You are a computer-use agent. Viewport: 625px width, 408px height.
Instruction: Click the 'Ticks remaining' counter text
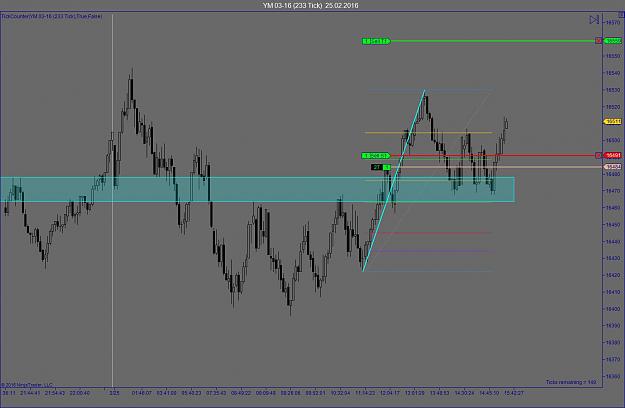pyautogui.click(x=571, y=382)
